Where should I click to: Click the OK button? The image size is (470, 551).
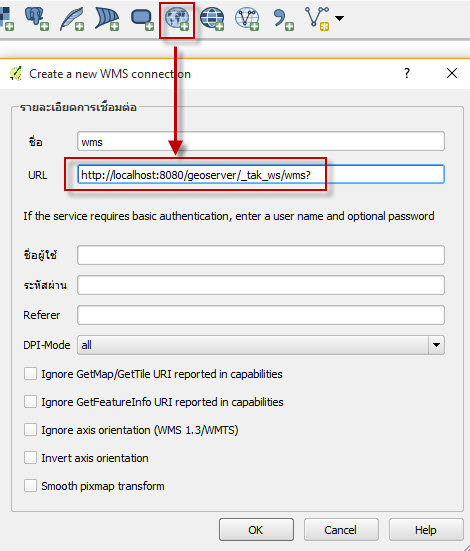256,530
